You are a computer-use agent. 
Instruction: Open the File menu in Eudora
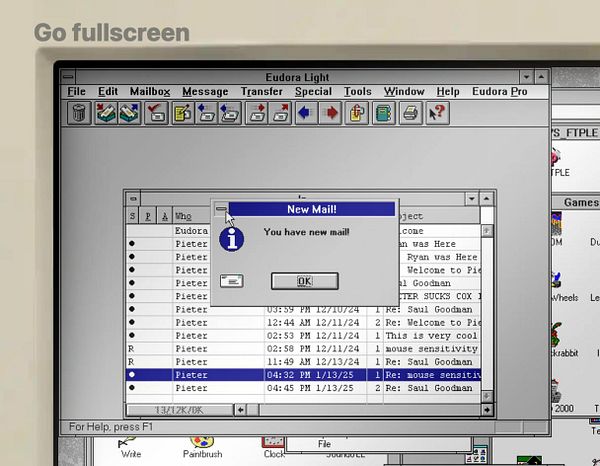click(77, 91)
